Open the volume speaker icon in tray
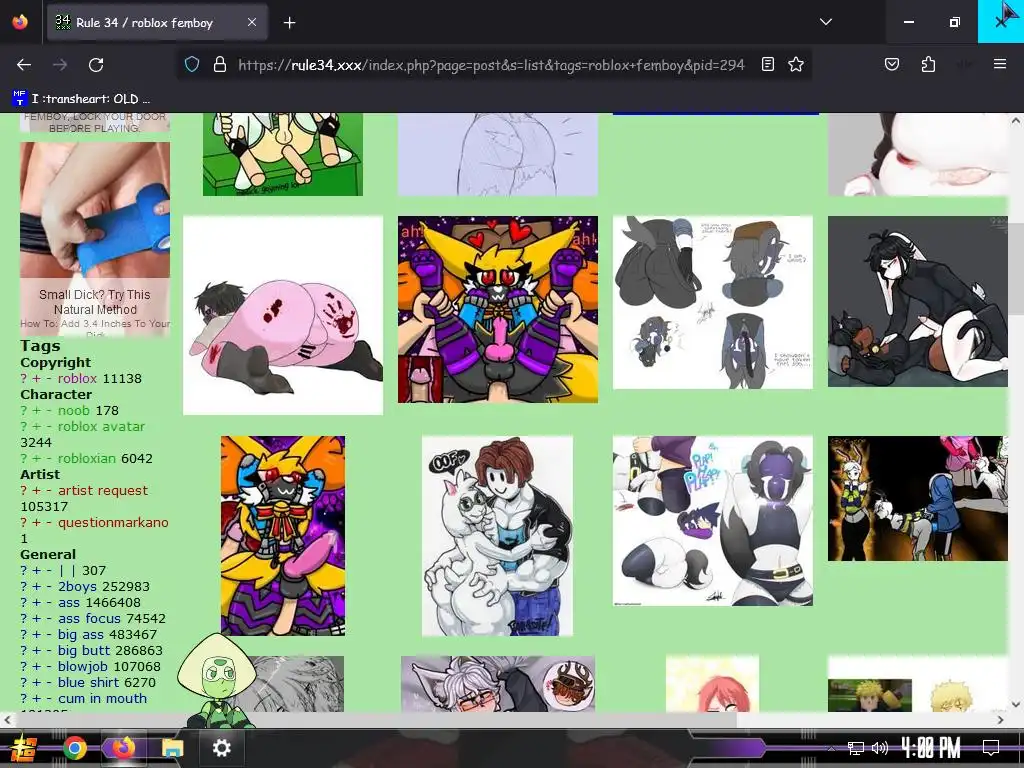 click(880, 748)
